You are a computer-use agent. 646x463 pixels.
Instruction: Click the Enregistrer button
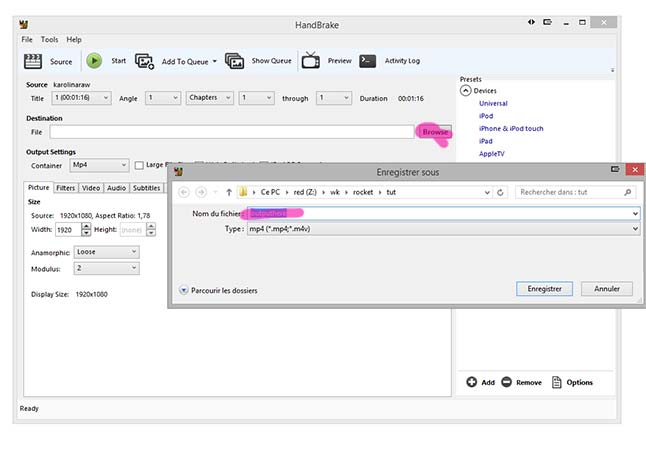tap(544, 289)
